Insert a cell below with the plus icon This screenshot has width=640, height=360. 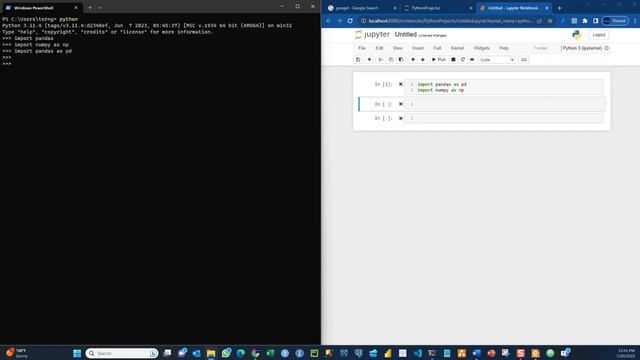pyautogui.click(x=369, y=60)
